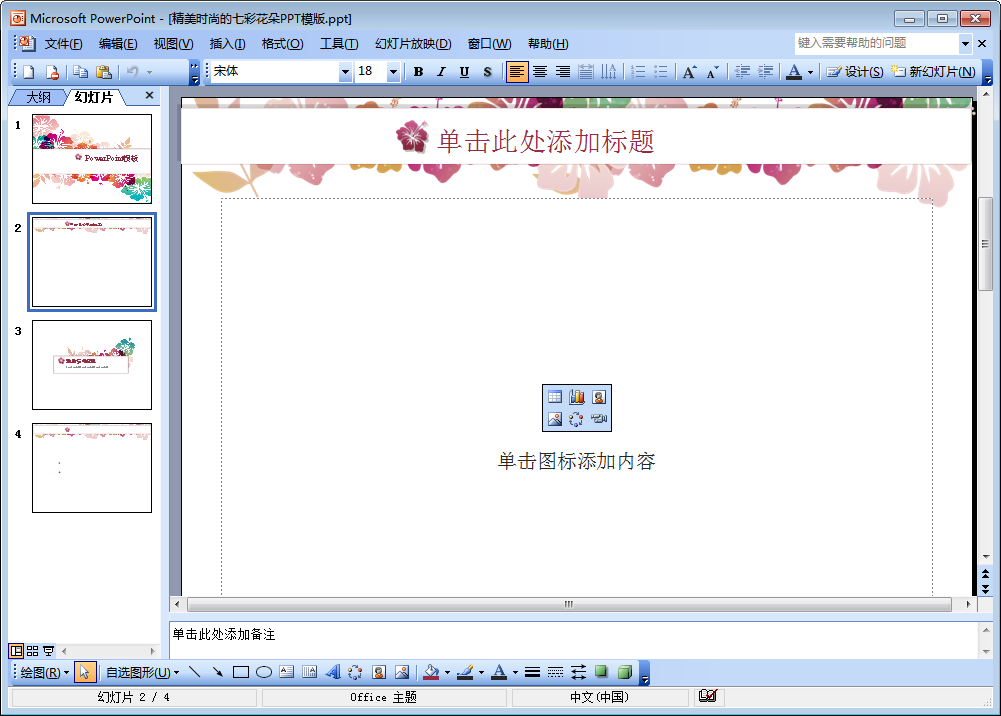Click the Insert WordArt icon
This screenshot has height=716, width=1001.
pyautogui.click(x=333, y=672)
